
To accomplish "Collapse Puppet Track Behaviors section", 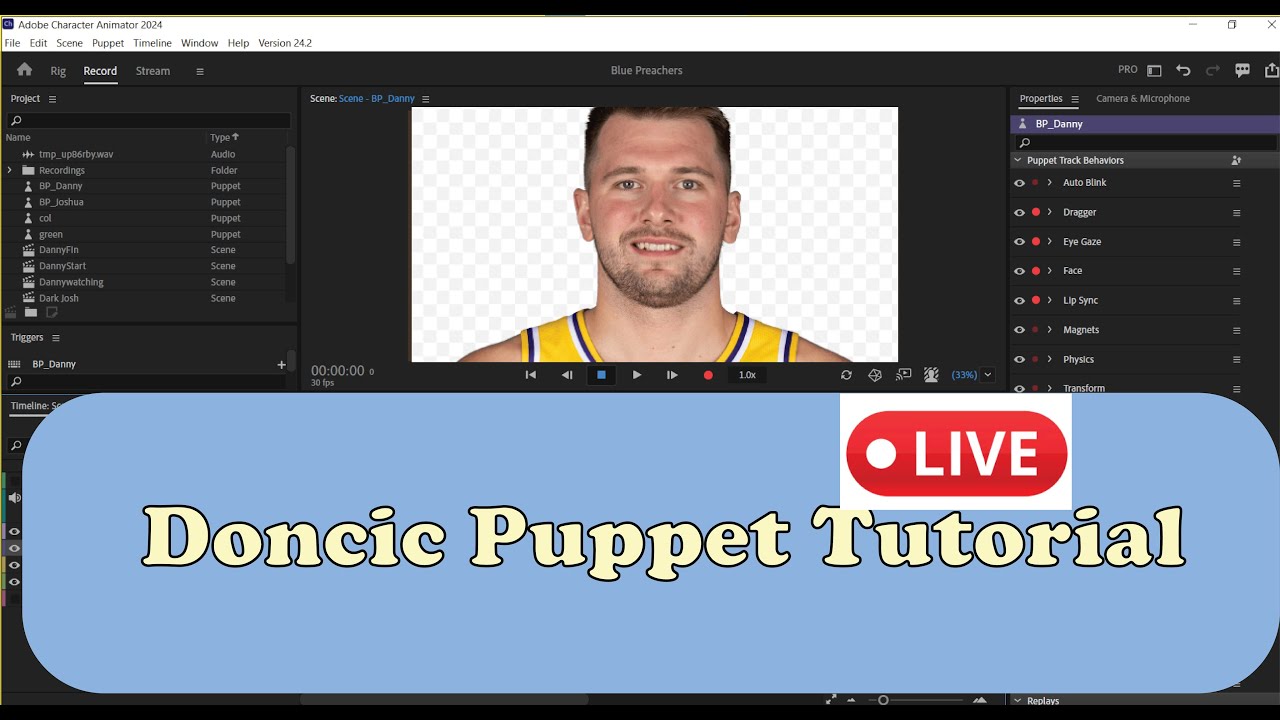I will 1018,160.
